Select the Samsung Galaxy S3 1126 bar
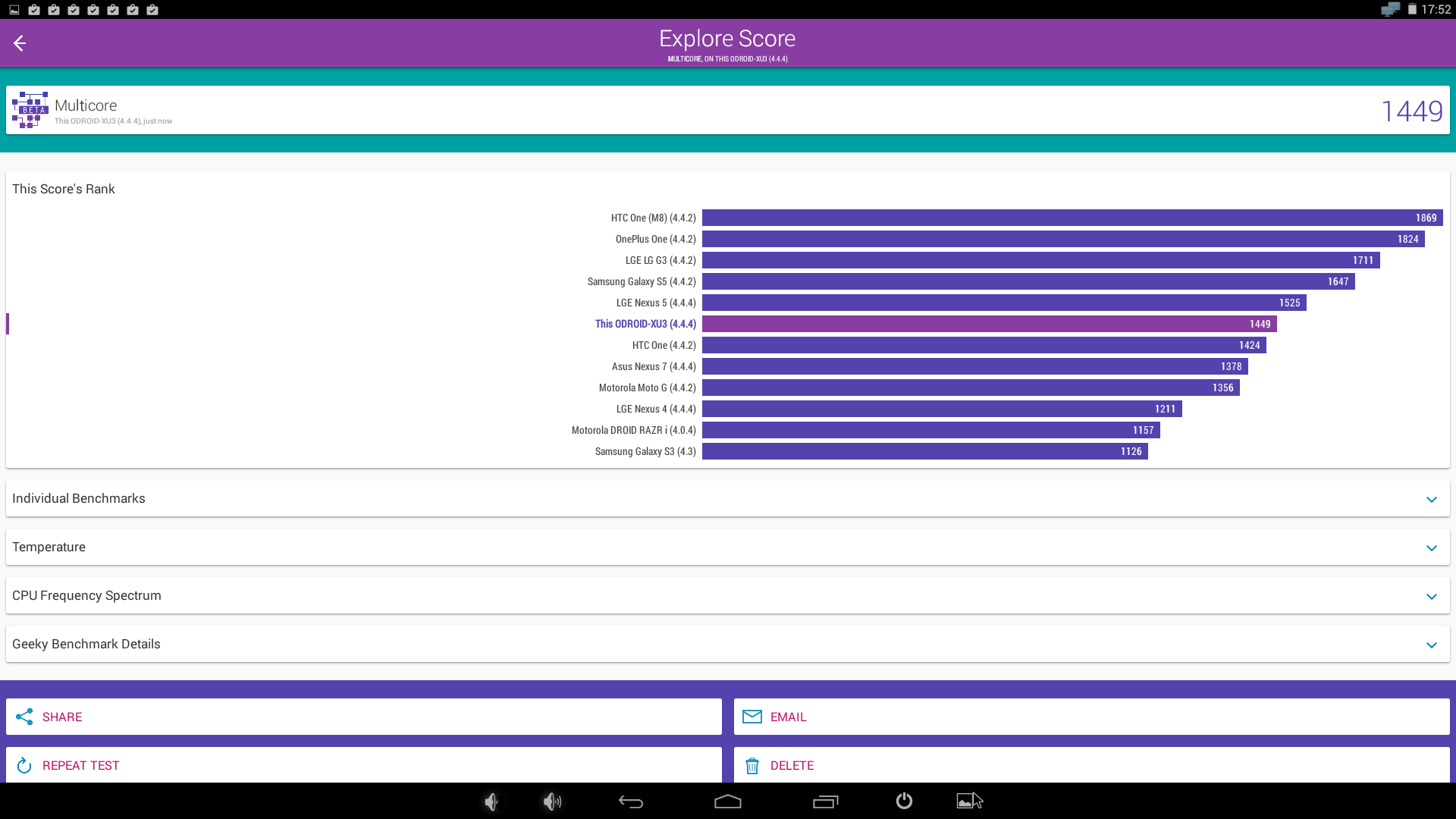Image resolution: width=1456 pixels, height=819 pixels. 925,451
